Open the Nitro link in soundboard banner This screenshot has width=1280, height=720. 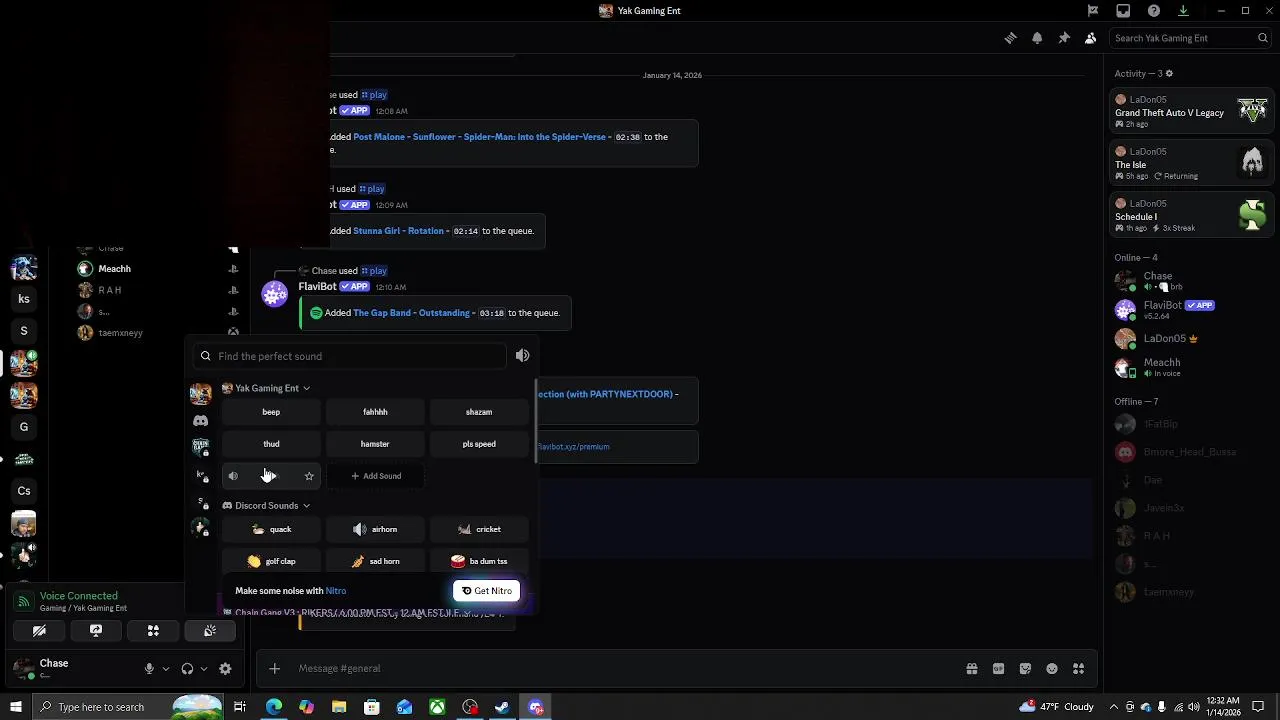click(335, 591)
